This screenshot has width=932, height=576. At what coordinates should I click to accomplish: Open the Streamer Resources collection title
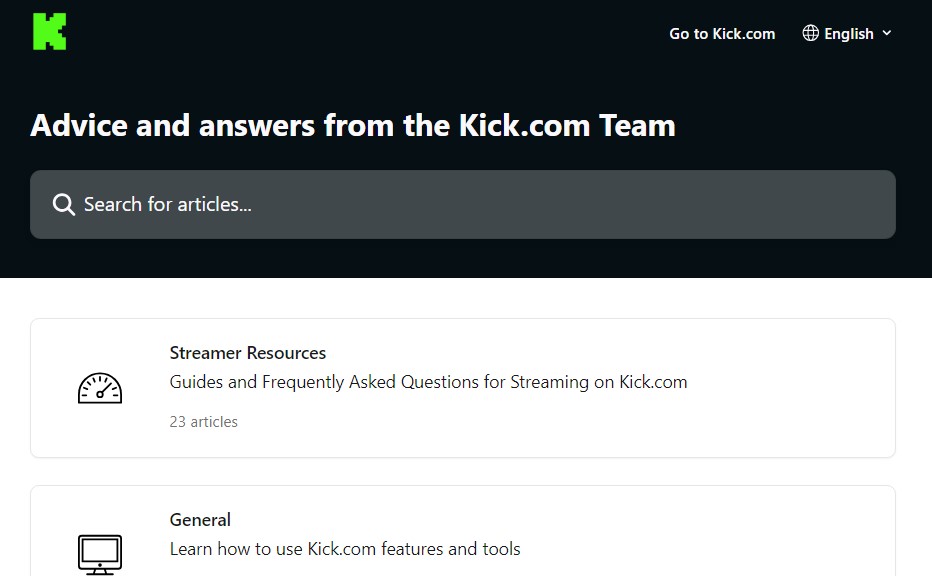click(x=248, y=353)
